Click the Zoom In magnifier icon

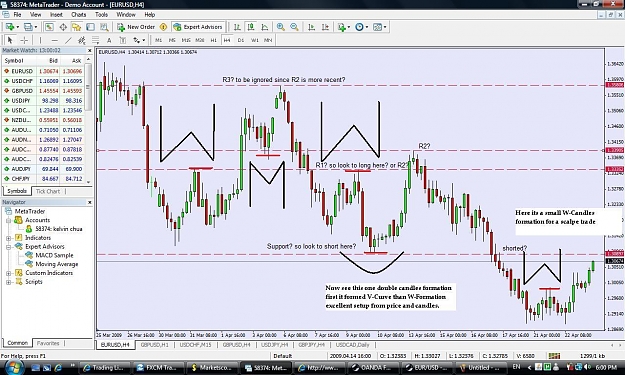click(x=281, y=27)
